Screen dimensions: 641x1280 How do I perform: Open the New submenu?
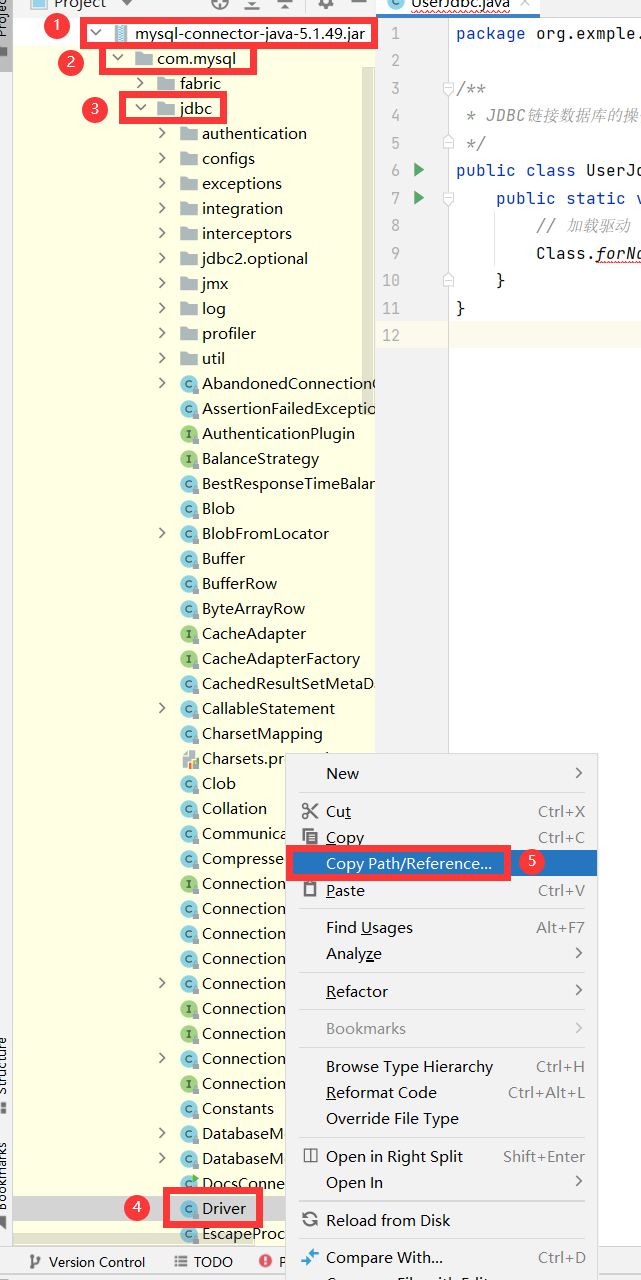pos(442,773)
